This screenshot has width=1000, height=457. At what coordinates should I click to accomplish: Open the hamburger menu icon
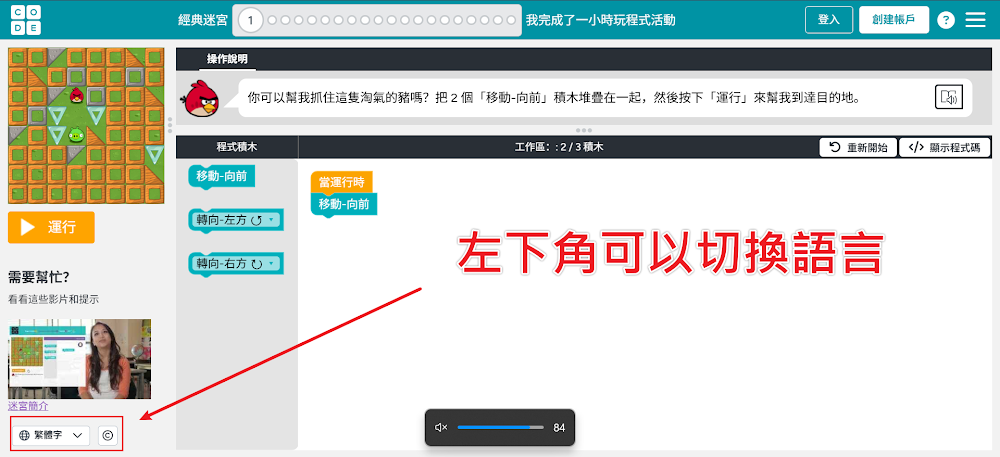click(975, 20)
